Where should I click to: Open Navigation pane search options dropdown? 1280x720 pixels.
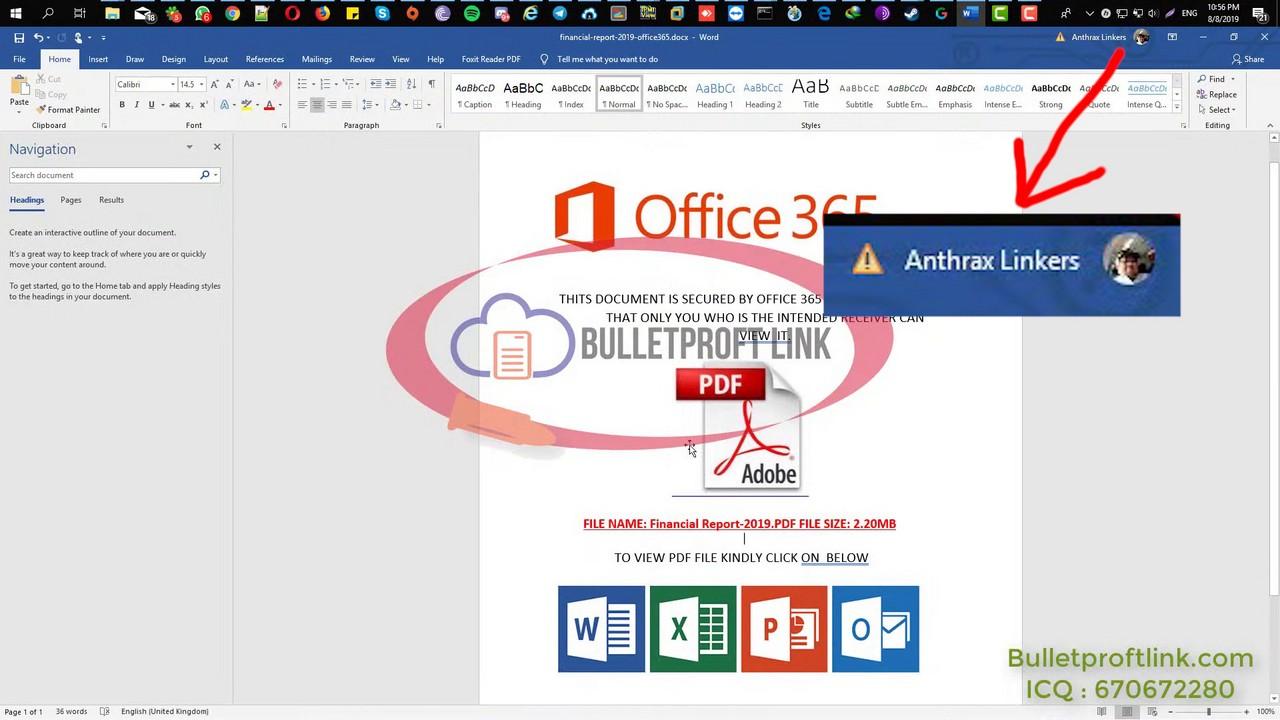215,175
